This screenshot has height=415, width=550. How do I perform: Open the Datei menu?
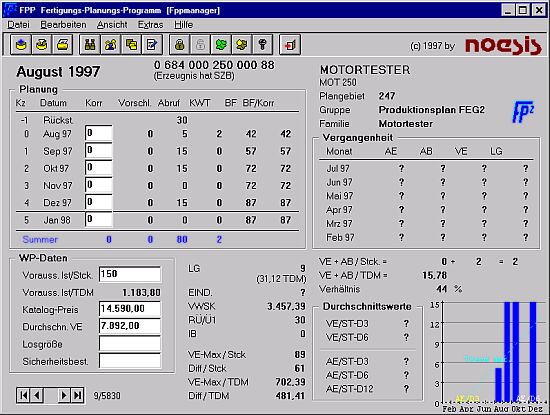click(19, 25)
